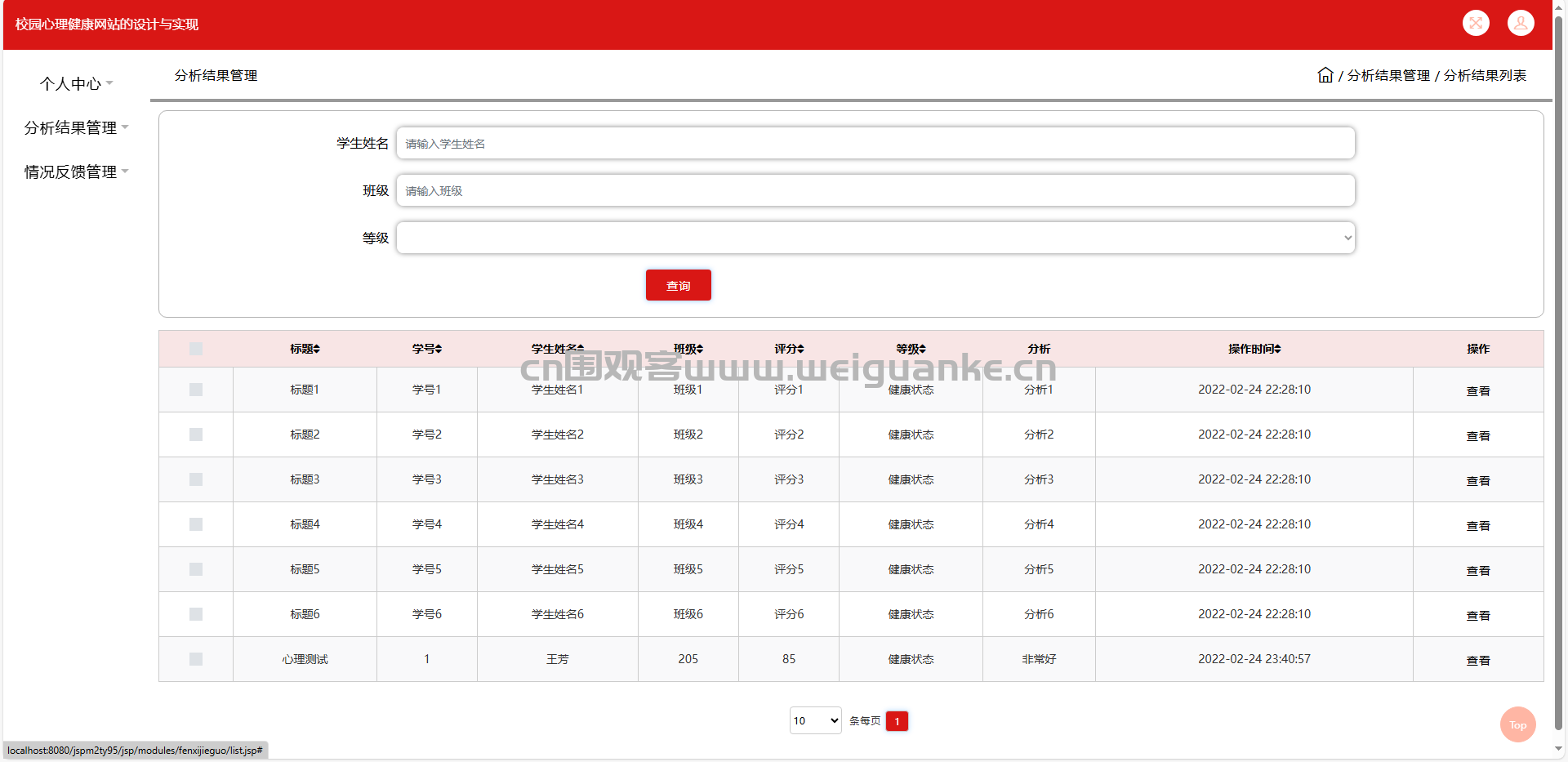The width and height of the screenshot is (1568, 762).
Task: Click 查看 for row 标题1
Action: 1478,391
